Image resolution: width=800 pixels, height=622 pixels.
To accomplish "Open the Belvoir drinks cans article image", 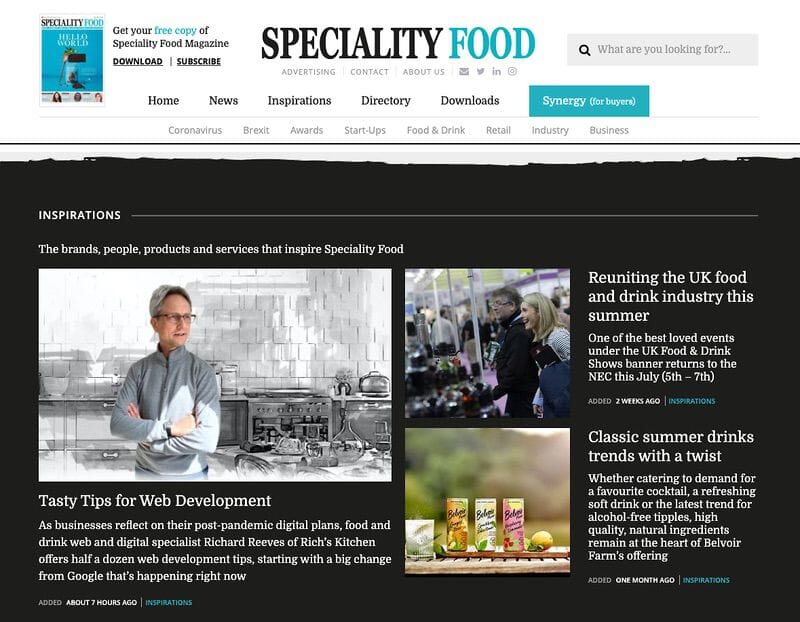I will pos(487,501).
